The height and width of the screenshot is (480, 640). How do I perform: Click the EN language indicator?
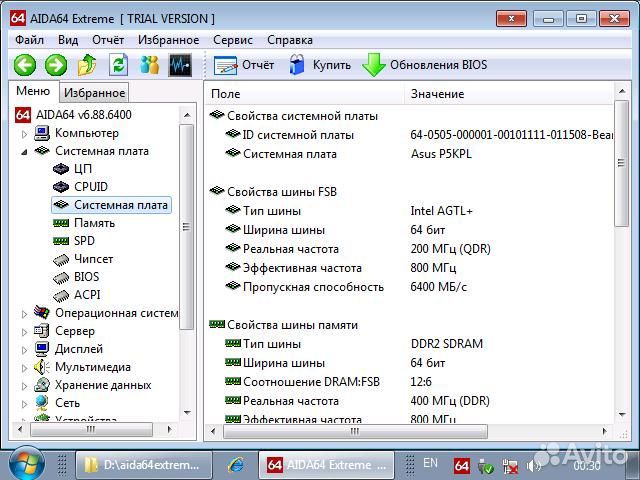430,463
